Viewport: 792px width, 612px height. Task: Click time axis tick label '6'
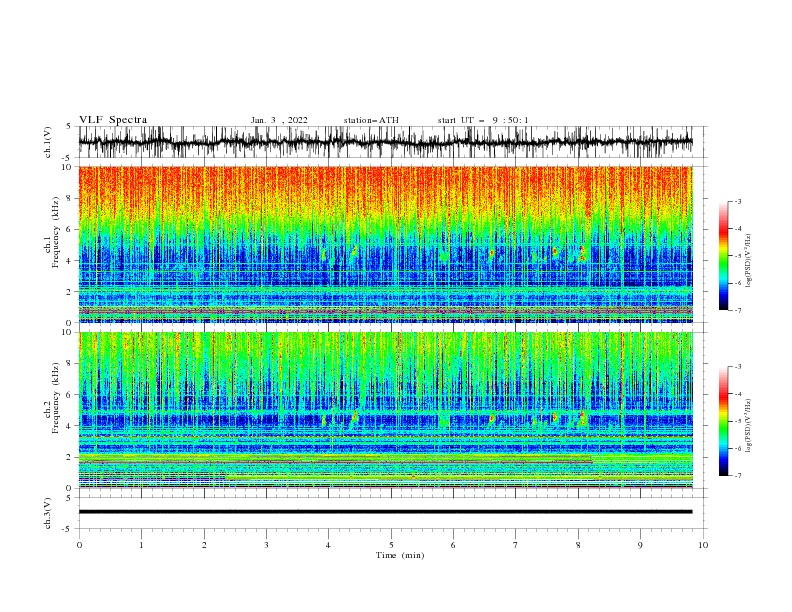click(x=453, y=545)
